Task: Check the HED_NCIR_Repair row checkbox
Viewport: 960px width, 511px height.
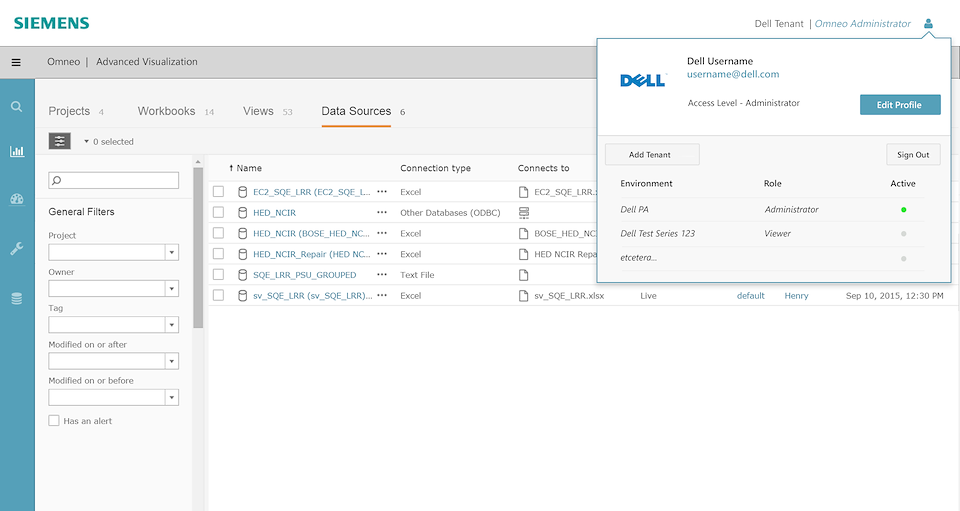Action: pos(219,254)
